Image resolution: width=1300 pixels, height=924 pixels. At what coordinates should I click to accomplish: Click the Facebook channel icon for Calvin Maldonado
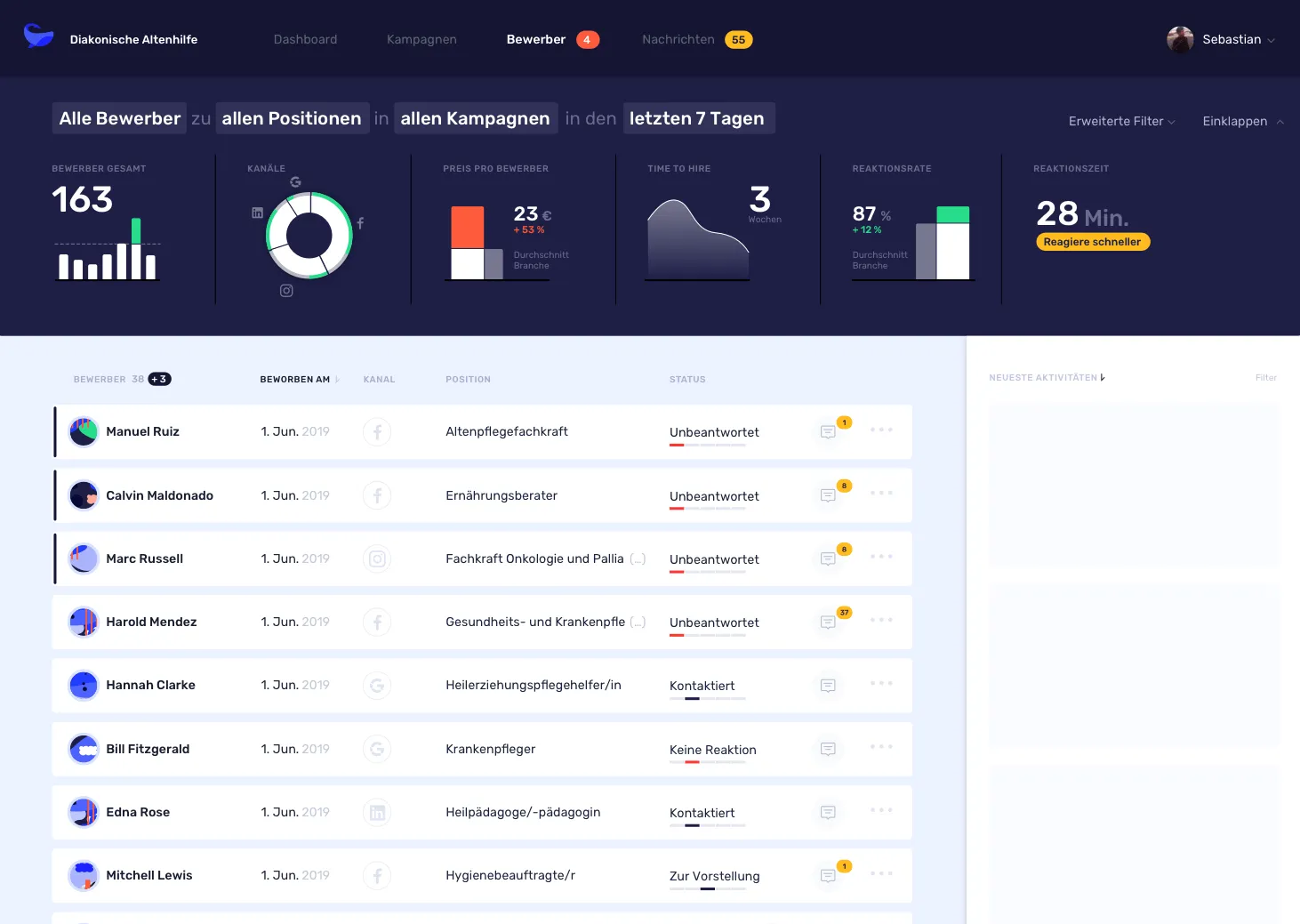click(x=377, y=495)
